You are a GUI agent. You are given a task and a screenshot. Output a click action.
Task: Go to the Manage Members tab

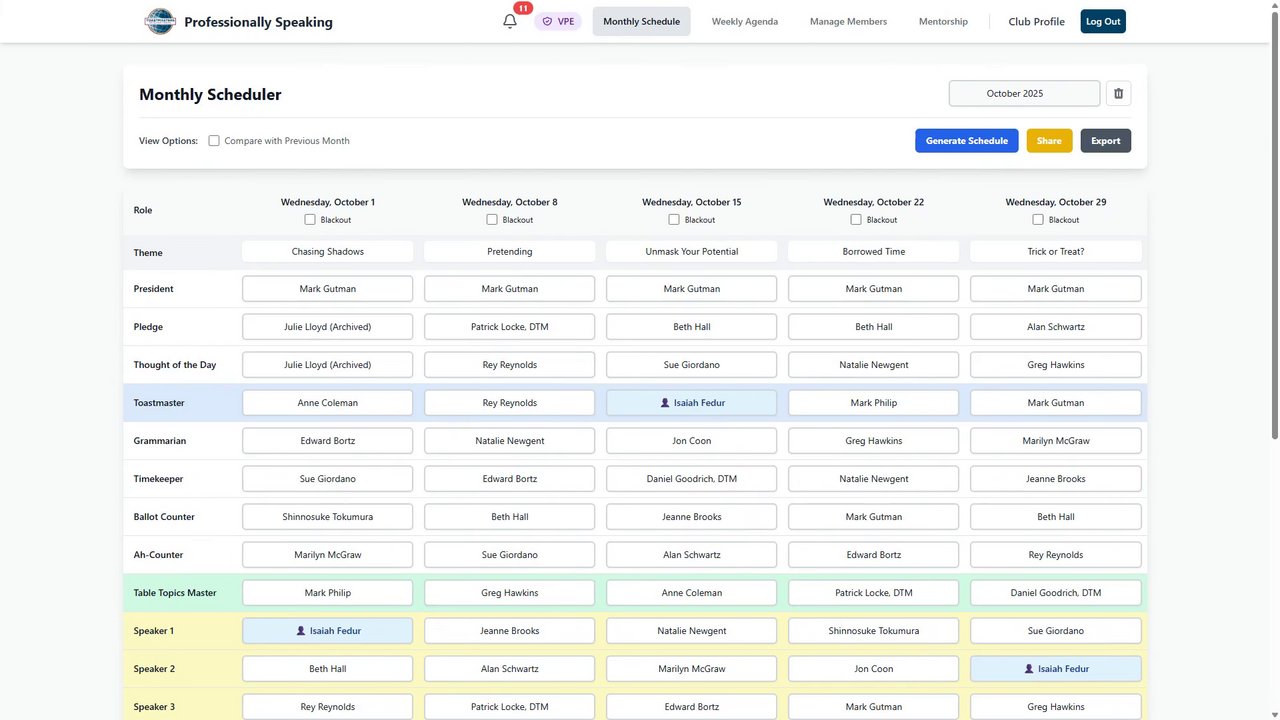(848, 21)
